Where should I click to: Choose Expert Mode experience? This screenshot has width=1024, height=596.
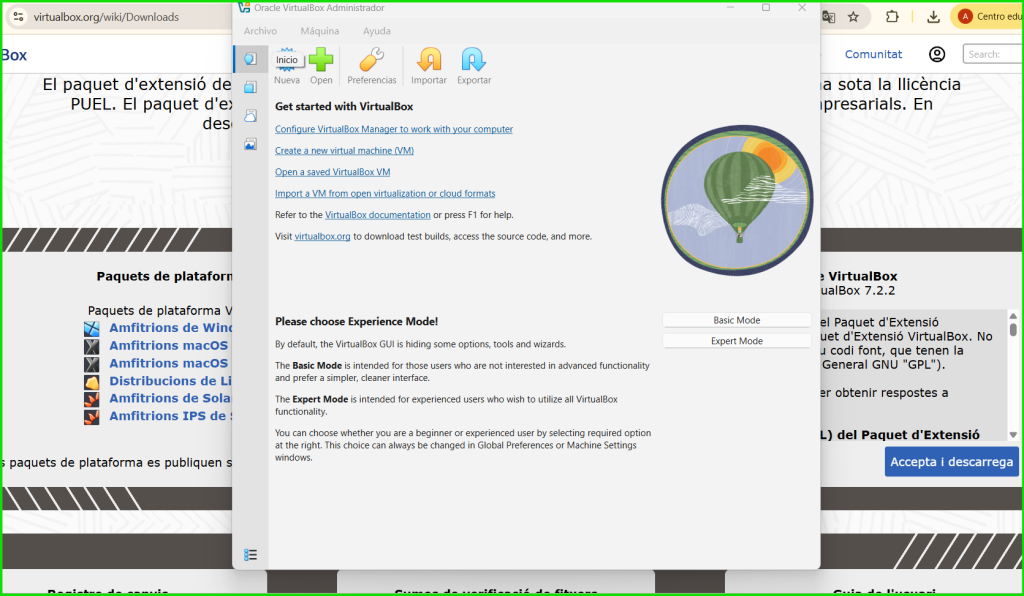736,341
